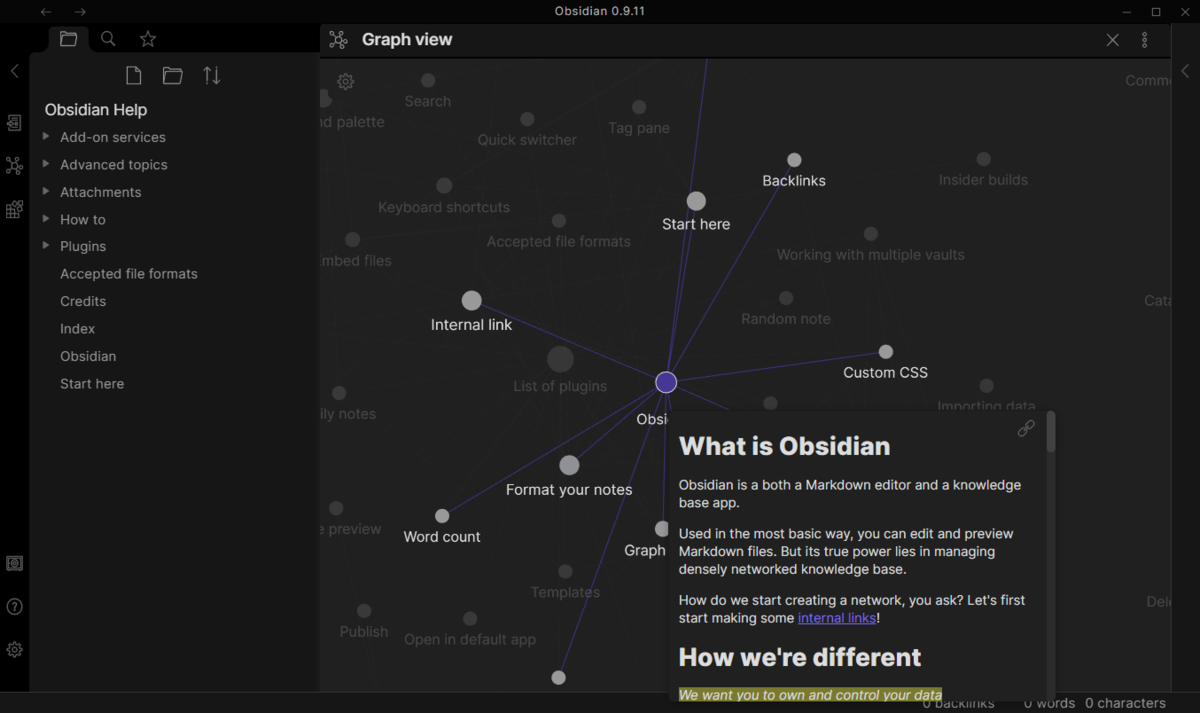Select the Working with multiple vaults node

coord(871,234)
